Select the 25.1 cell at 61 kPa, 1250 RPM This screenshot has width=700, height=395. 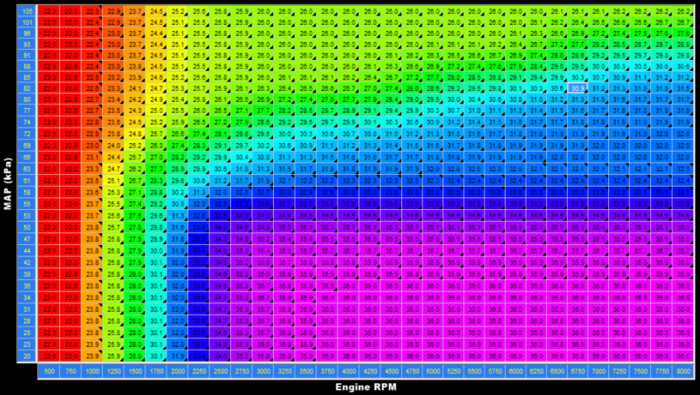113,181
